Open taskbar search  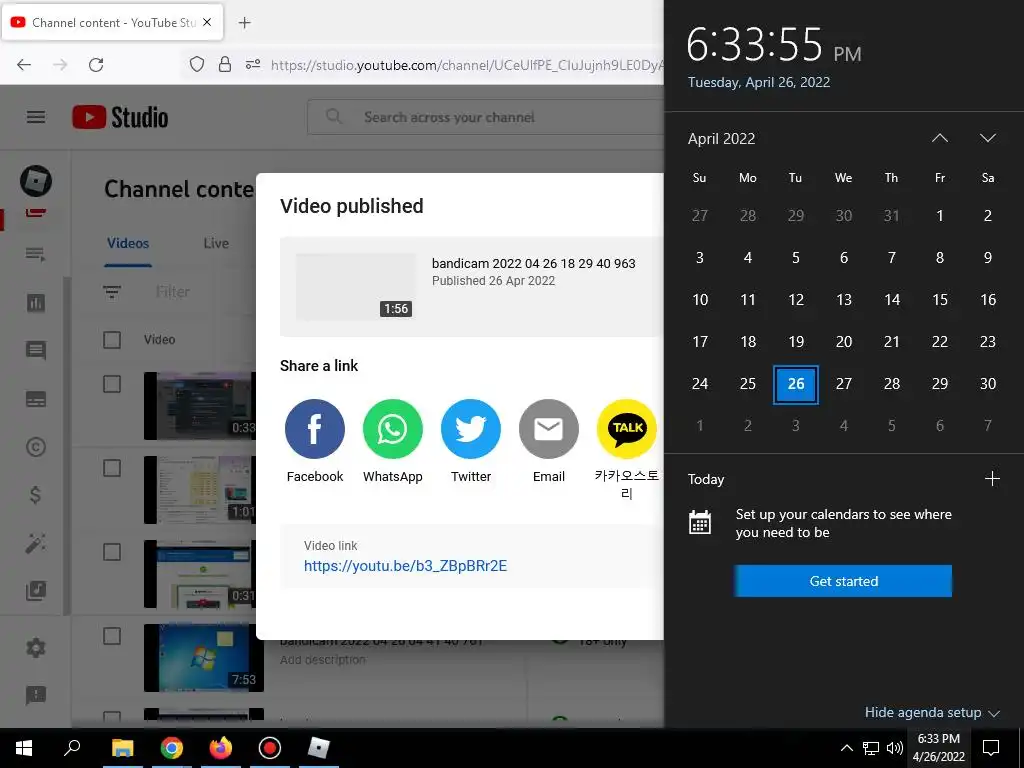pos(72,748)
